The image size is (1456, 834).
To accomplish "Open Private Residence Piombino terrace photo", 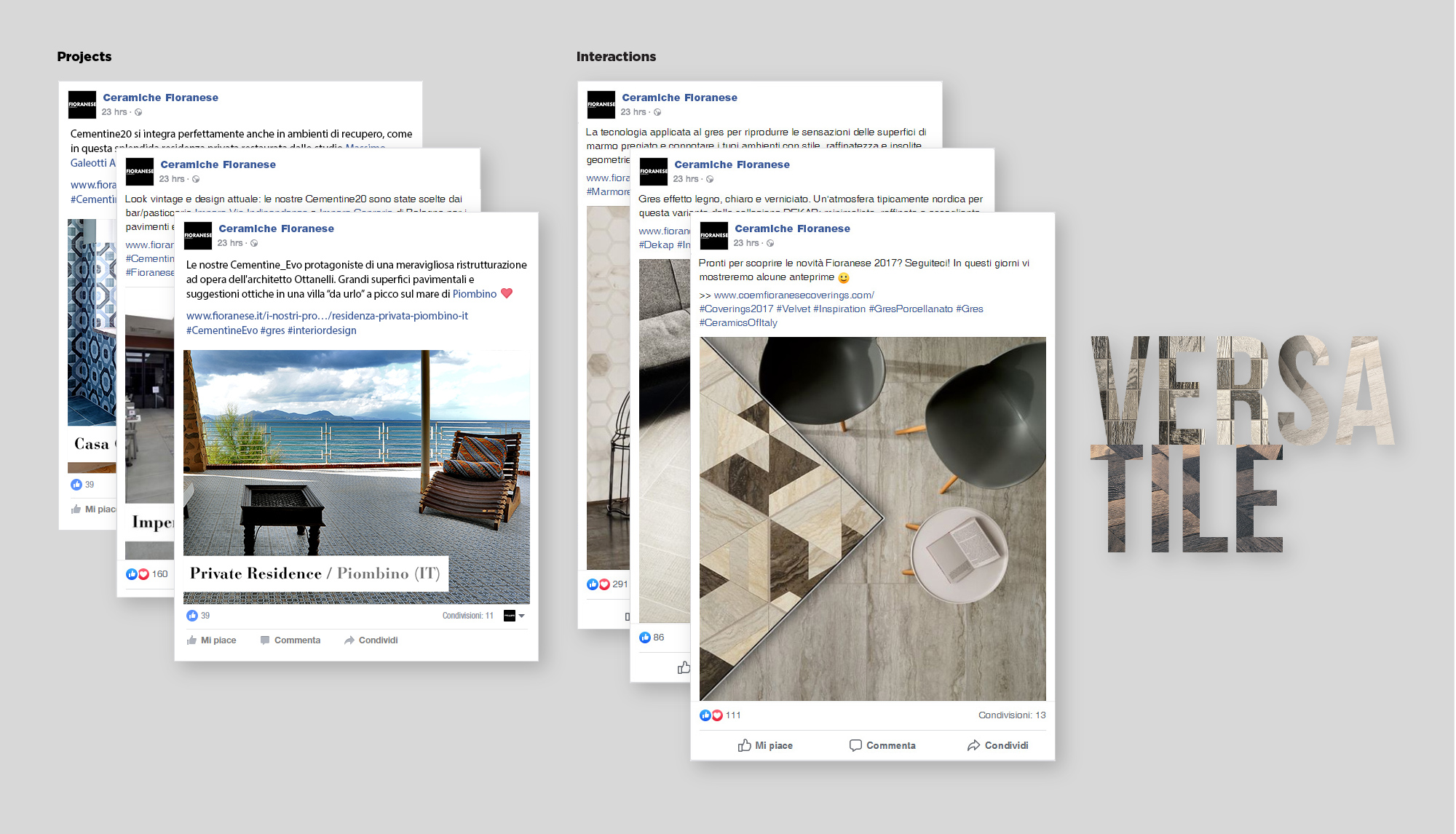I will pos(357,477).
